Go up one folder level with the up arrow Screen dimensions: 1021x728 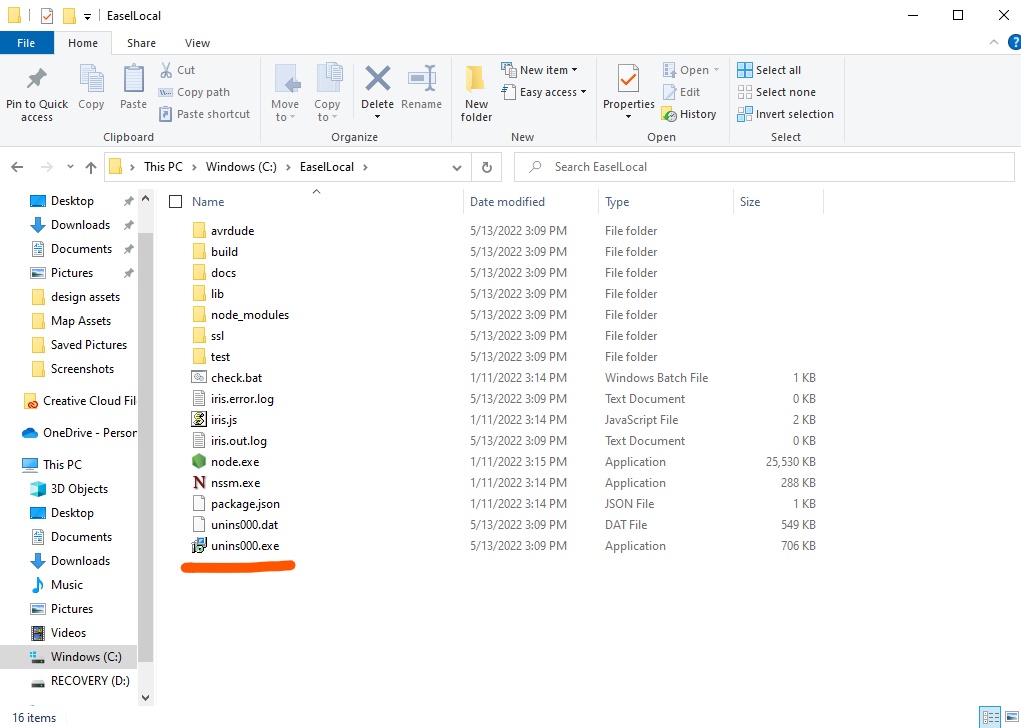pyautogui.click(x=91, y=167)
